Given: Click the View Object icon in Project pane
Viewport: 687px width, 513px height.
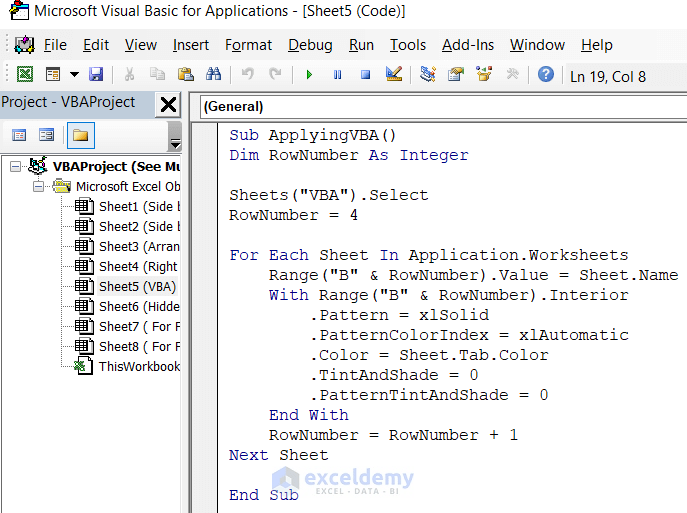Looking at the screenshot, I should point(46,135).
